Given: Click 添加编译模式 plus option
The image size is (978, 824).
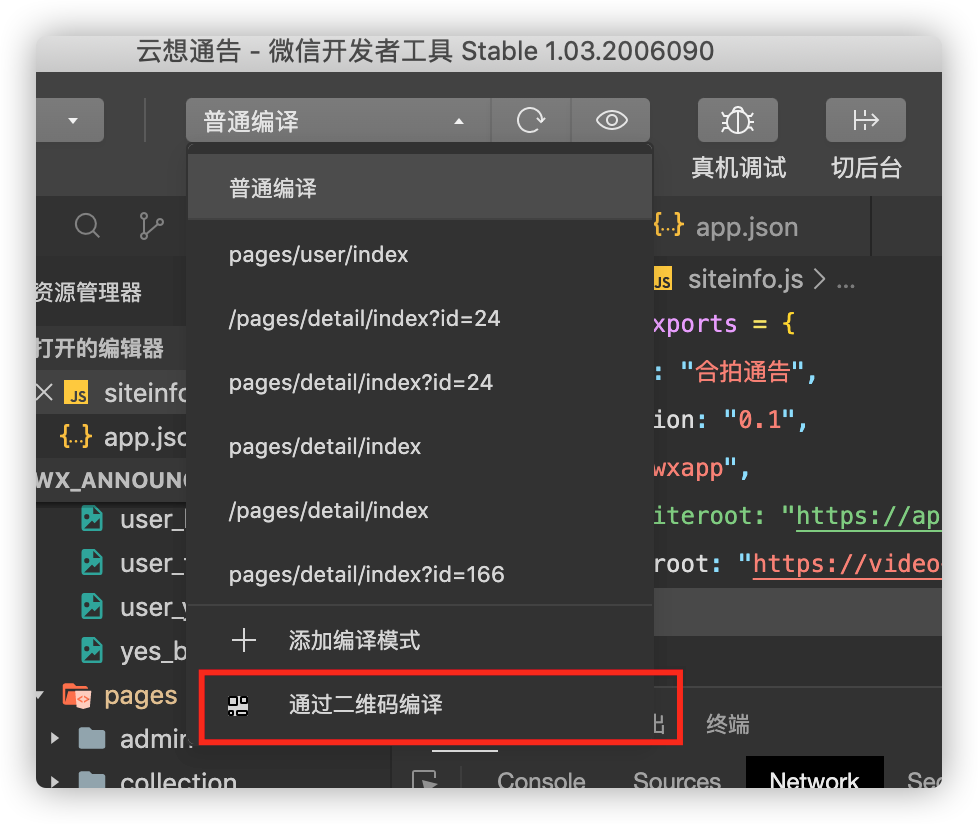Looking at the screenshot, I should [420, 641].
